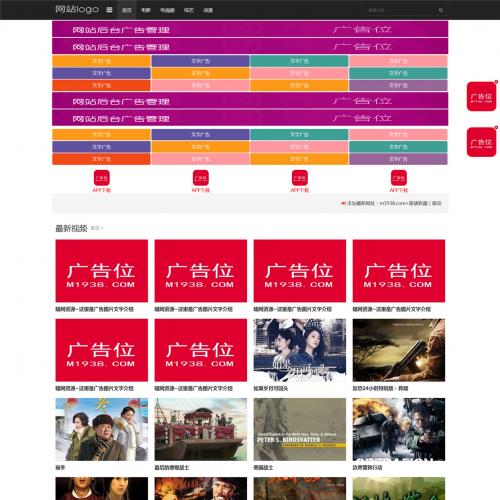
Task: Expand 更多 next to 最新视频
Action: click(x=97, y=228)
